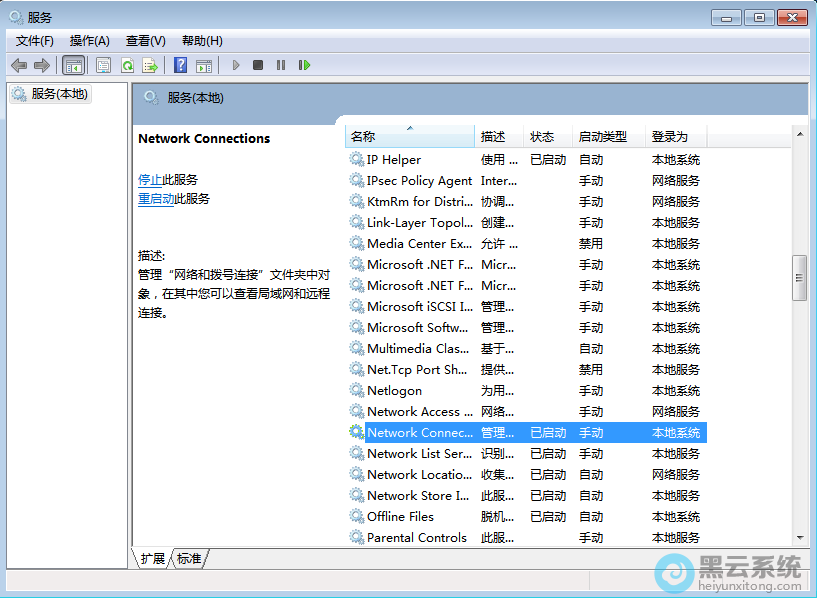817x598 pixels.
Task: Open the 文件(F) menu
Action: click(x=34, y=41)
